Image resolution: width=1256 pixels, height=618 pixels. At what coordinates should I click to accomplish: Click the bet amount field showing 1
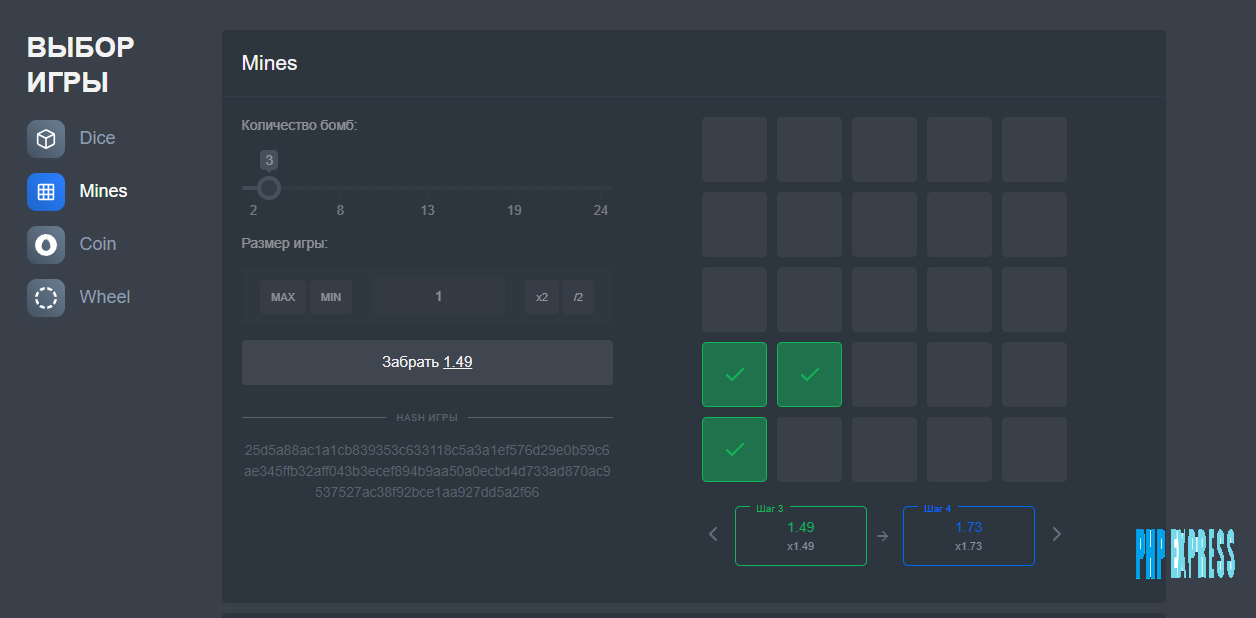pyautogui.click(x=439, y=296)
